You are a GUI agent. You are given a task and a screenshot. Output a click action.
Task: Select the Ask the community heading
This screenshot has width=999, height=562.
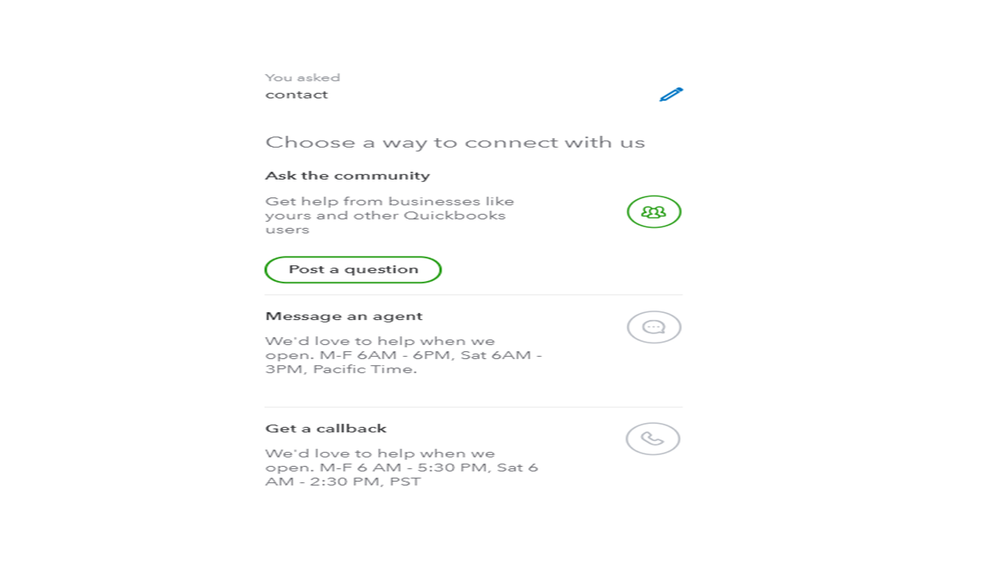point(347,176)
